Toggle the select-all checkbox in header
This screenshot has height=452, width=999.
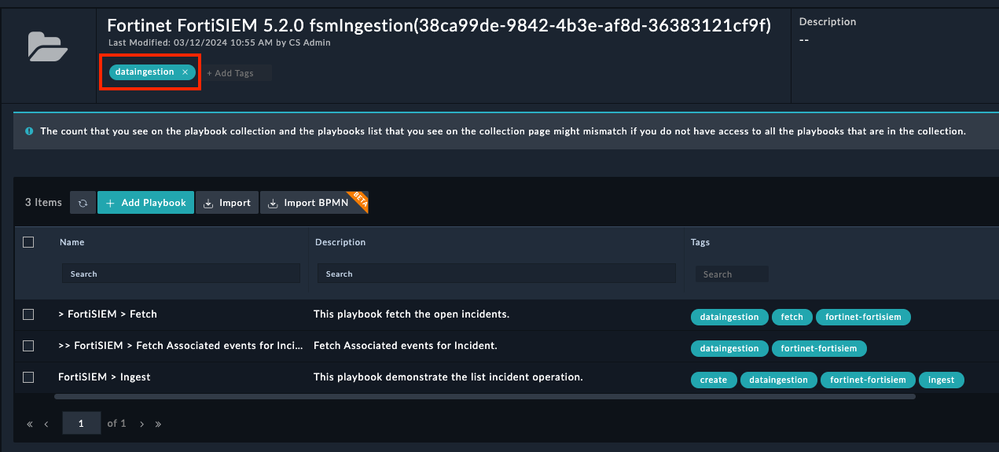click(28, 242)
